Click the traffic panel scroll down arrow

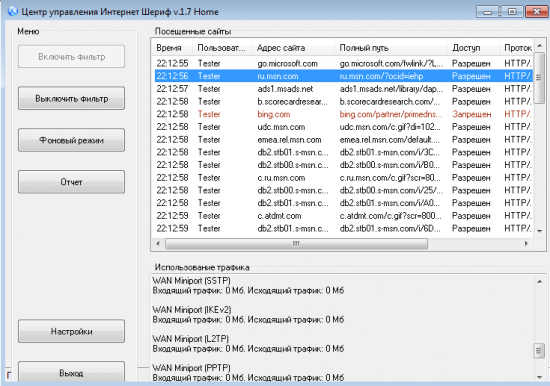(x=539, y=377)
